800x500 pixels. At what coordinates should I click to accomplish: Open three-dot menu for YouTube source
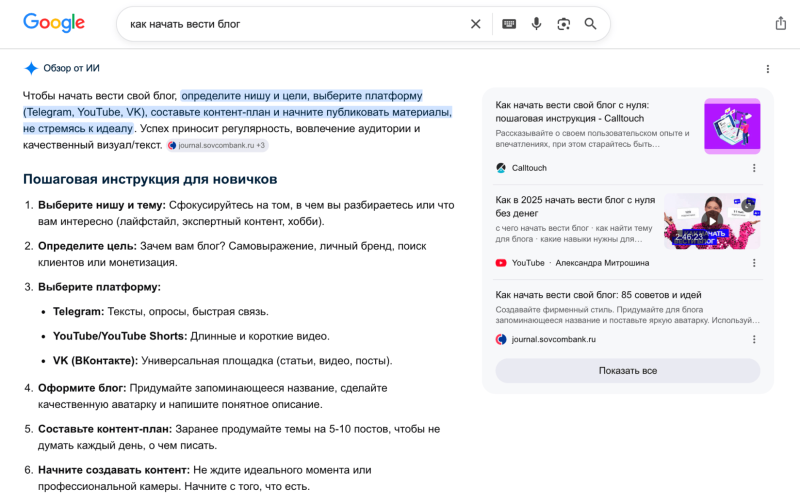click(754, 263)
